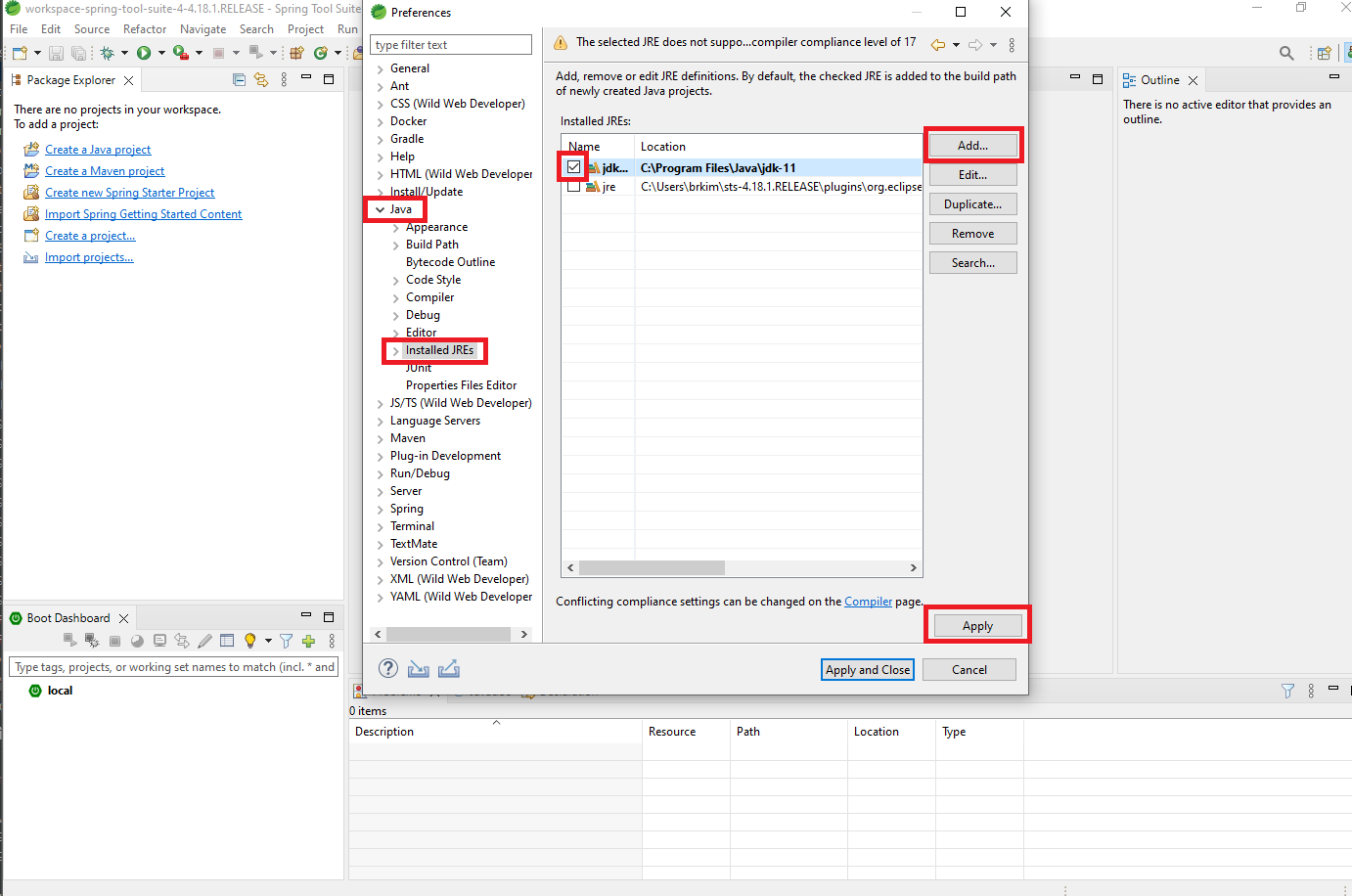Open dropdown arrow next to Debug icon

[124, 53]
